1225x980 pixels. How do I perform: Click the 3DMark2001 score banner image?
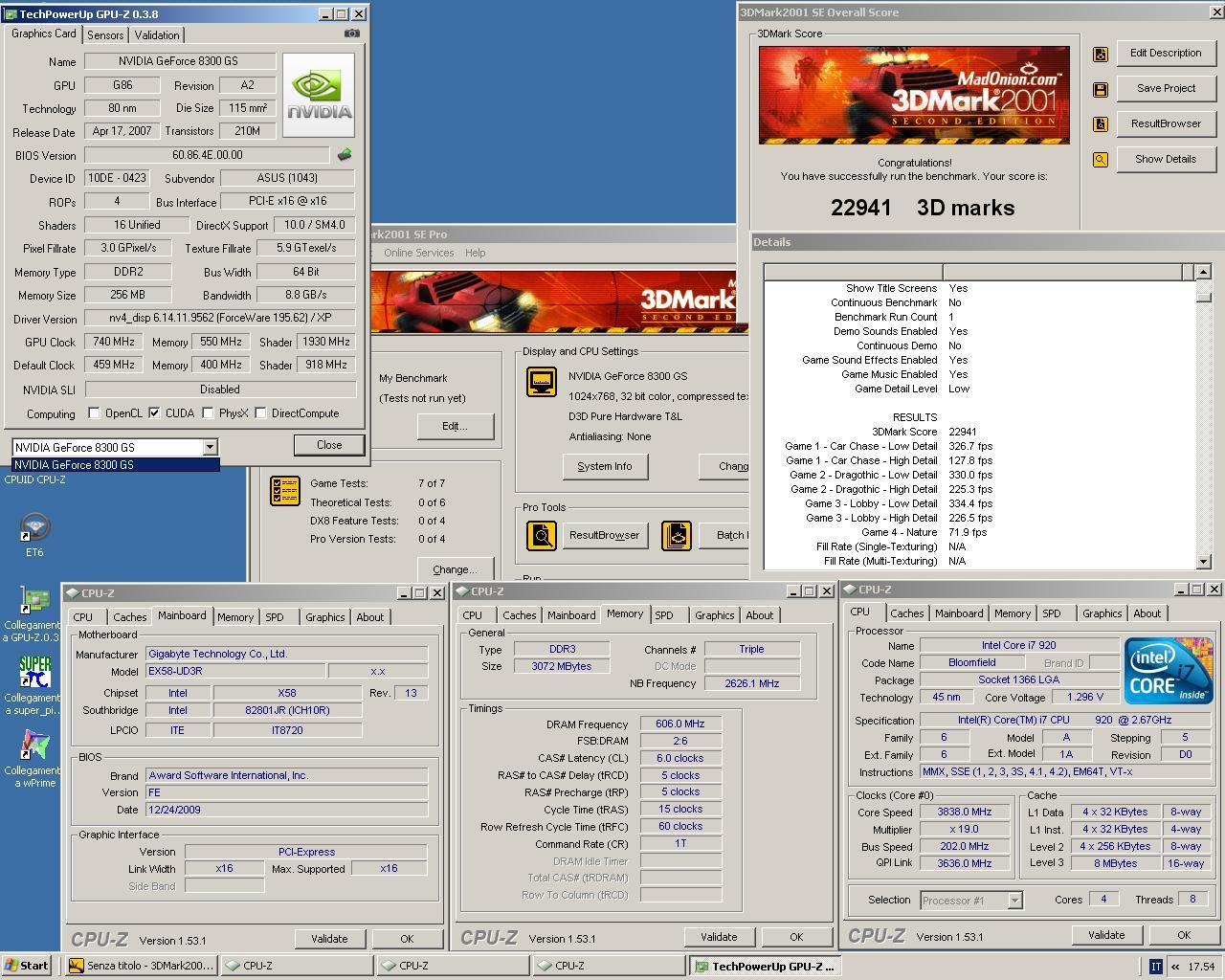(914, 96)
